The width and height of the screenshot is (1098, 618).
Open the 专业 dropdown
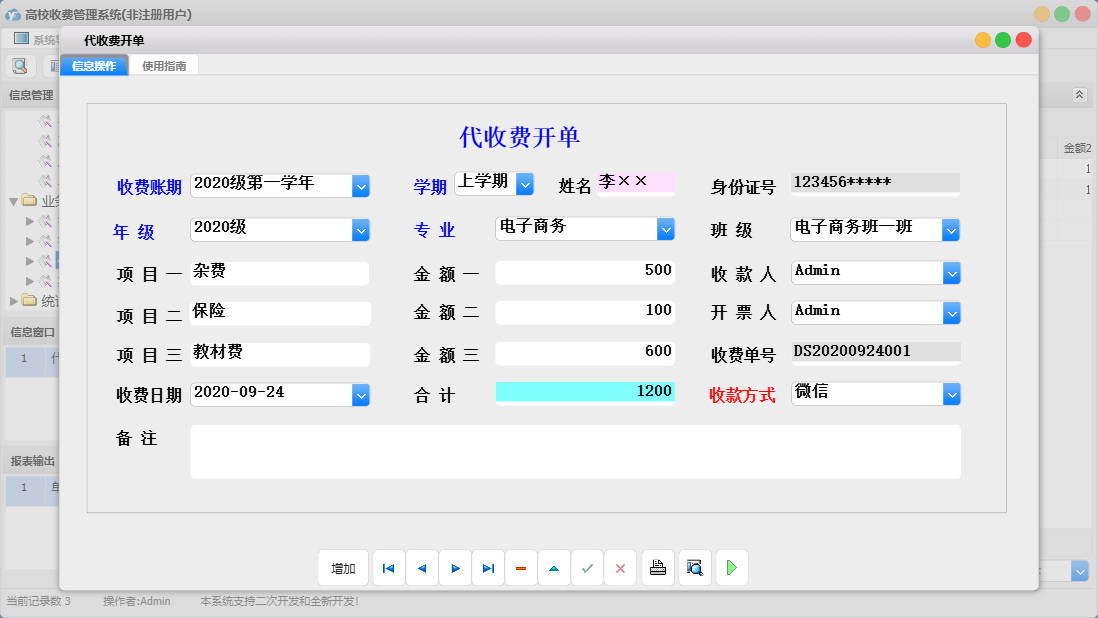click(x=665, y=229)
